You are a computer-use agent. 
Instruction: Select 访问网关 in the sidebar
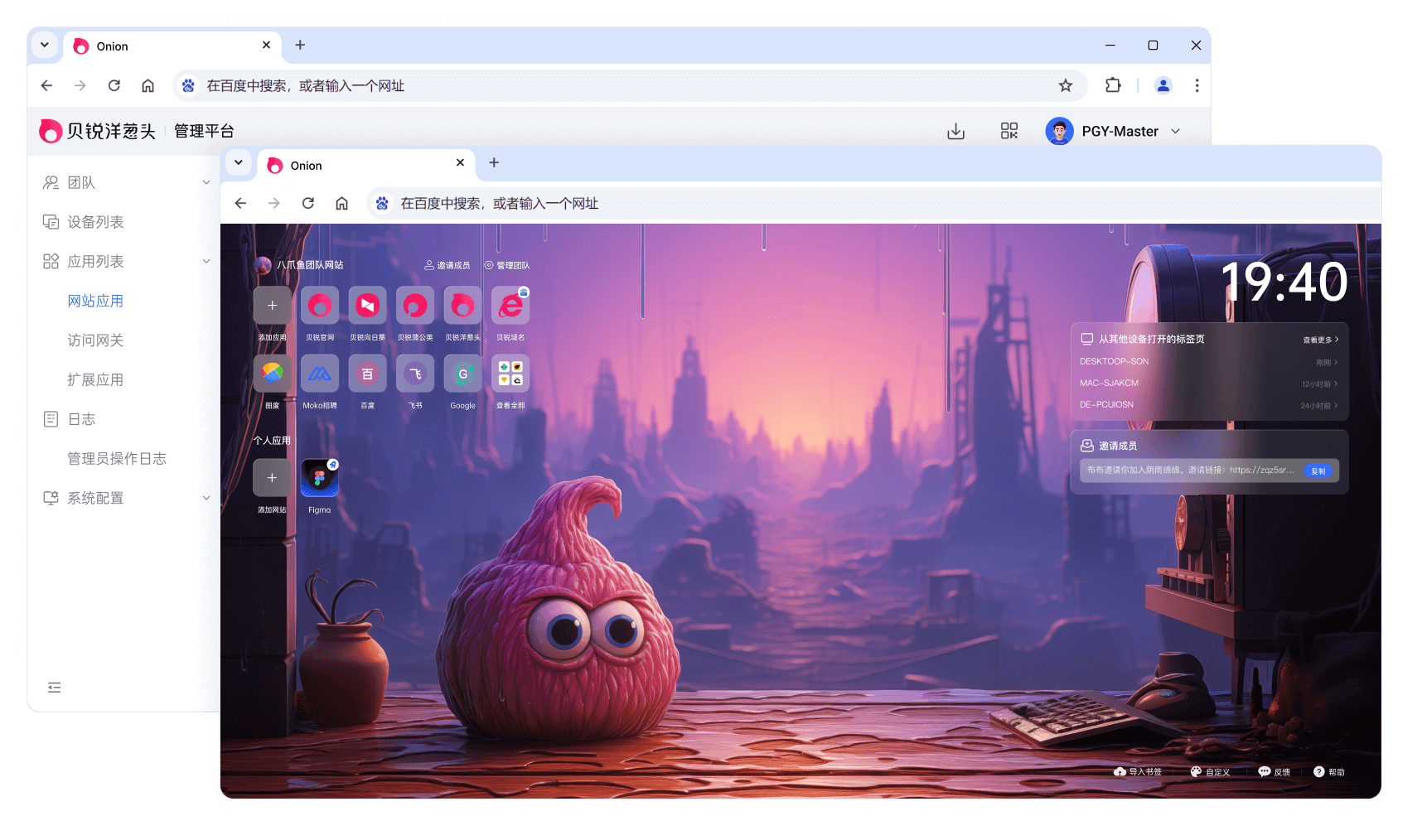point(95,340)
